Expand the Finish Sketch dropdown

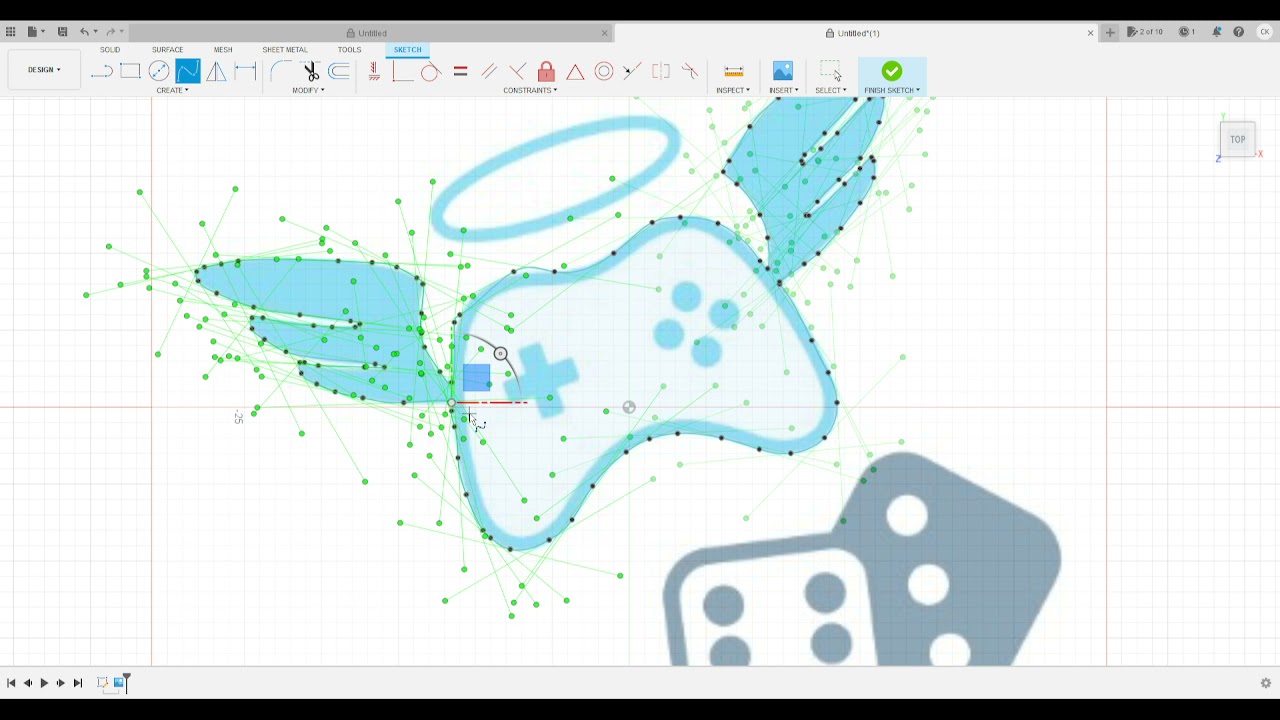(892, 90)
